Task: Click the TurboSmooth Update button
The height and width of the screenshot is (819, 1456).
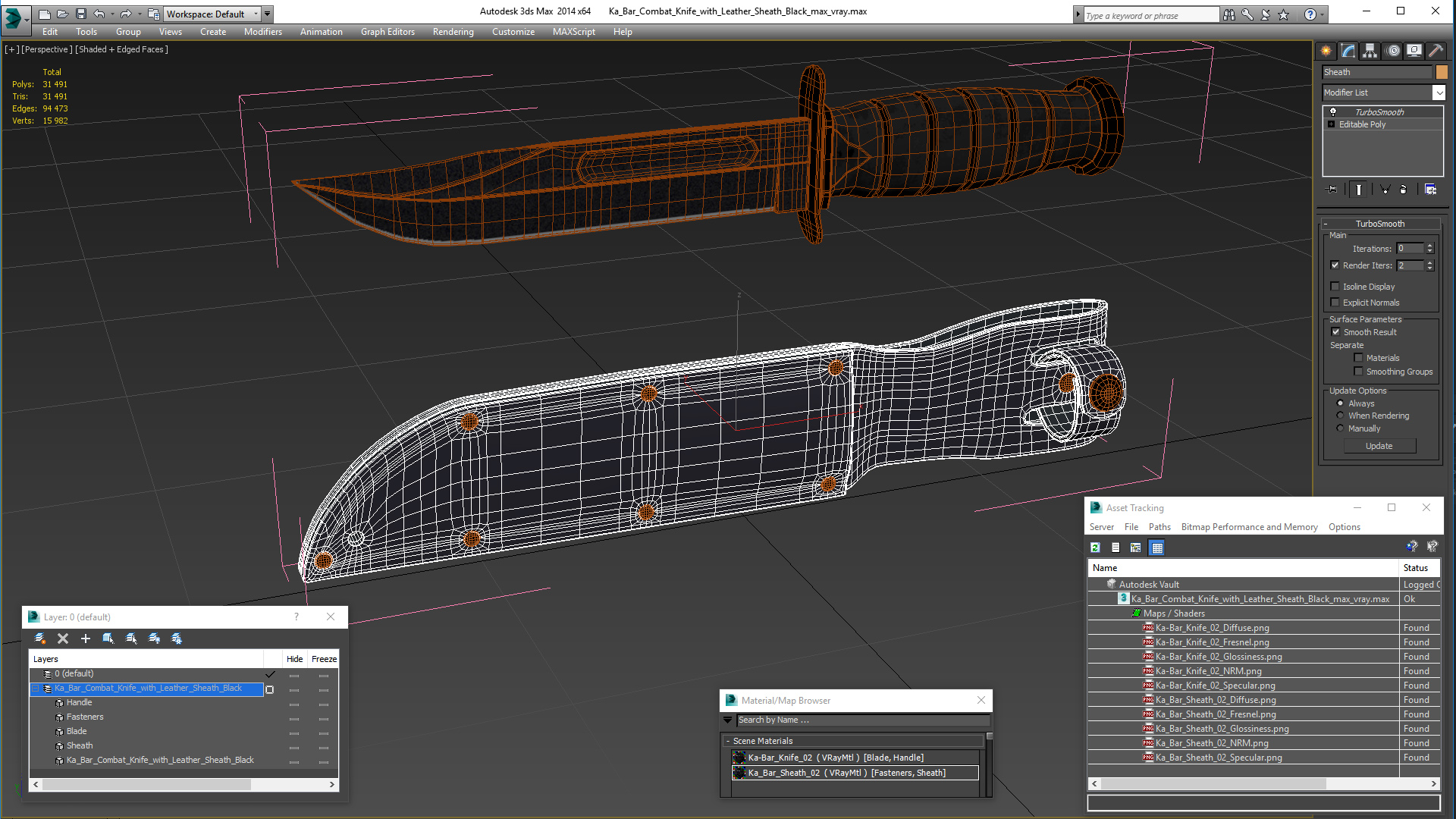Action: tap(1379, 446)
